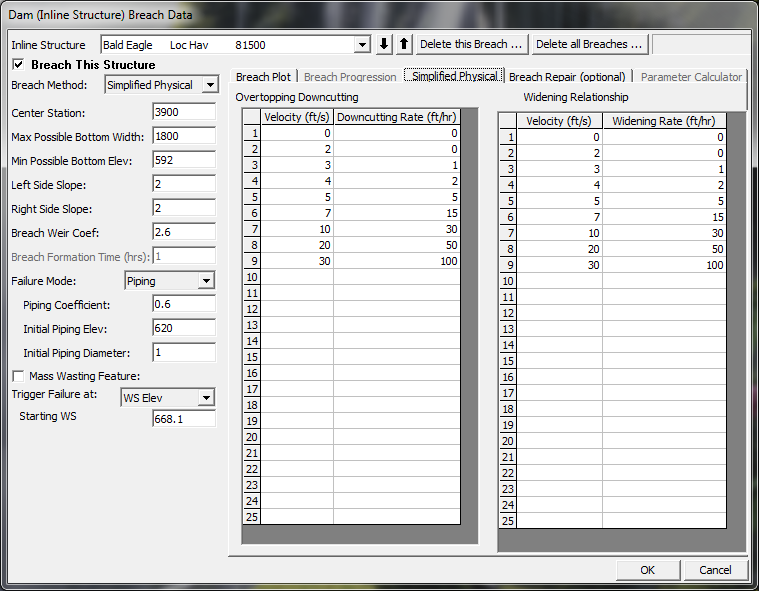The height and width of the screenshot is (591, 759).
Task: Open the Failure Mode dropdown
Action: [x=206, y=282]
